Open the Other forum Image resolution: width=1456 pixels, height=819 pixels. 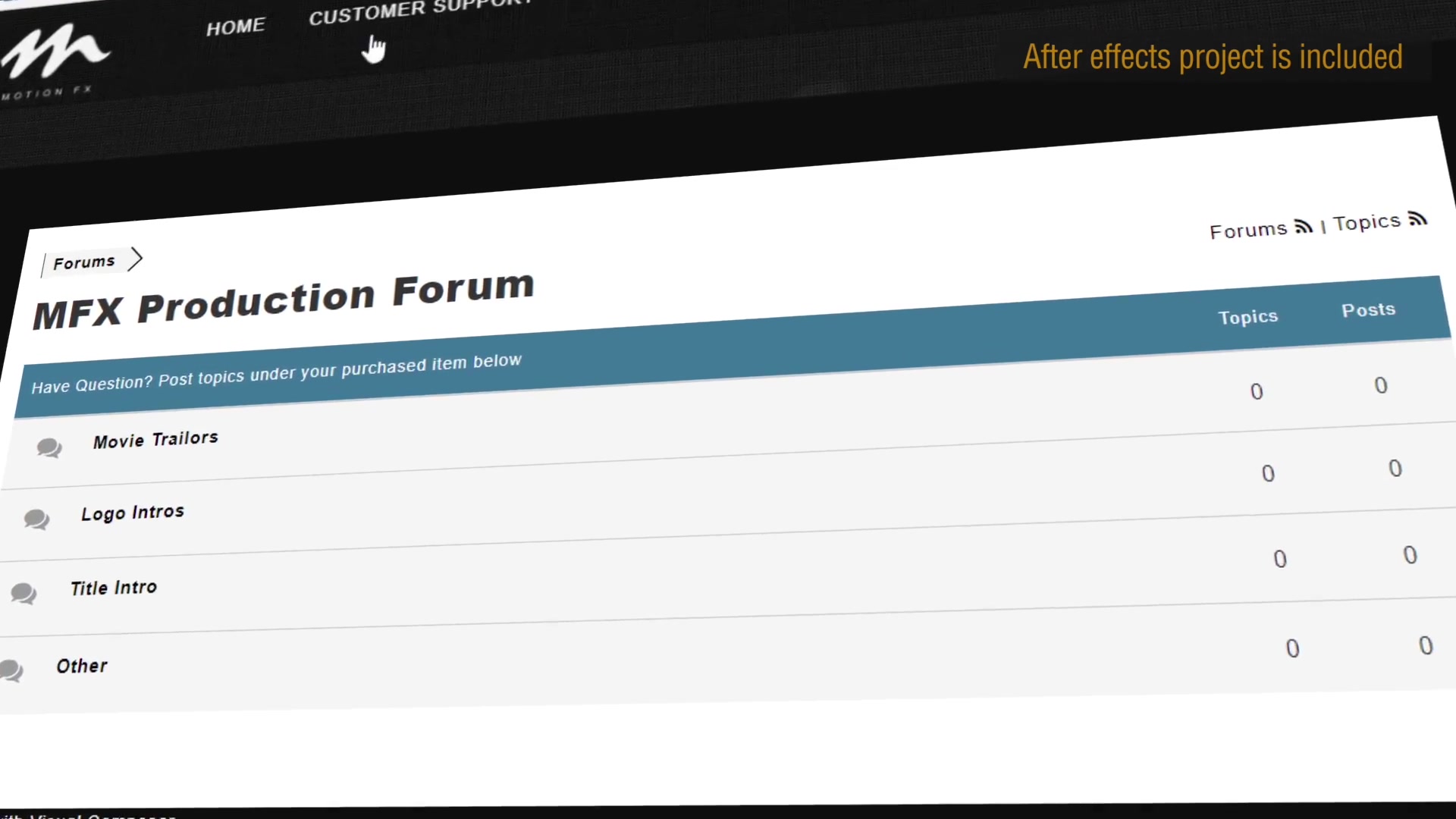(x=82, y=666)
